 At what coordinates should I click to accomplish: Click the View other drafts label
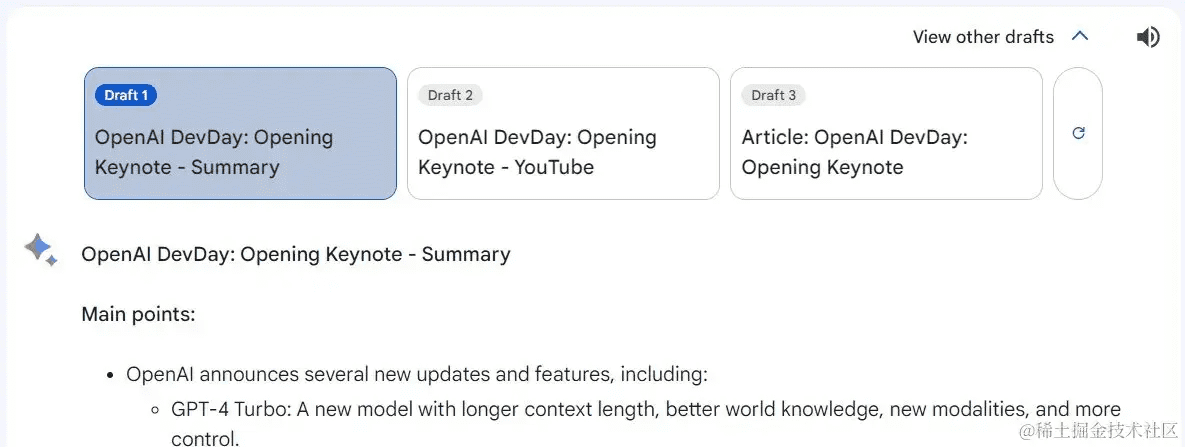[983, 37]
